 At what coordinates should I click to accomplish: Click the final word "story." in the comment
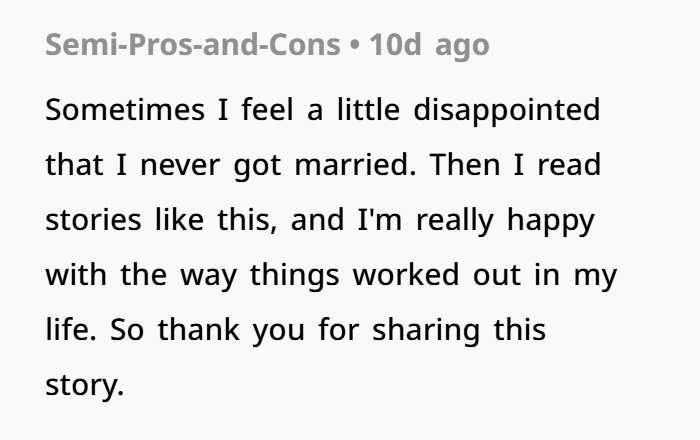click(x=85, y=384)
